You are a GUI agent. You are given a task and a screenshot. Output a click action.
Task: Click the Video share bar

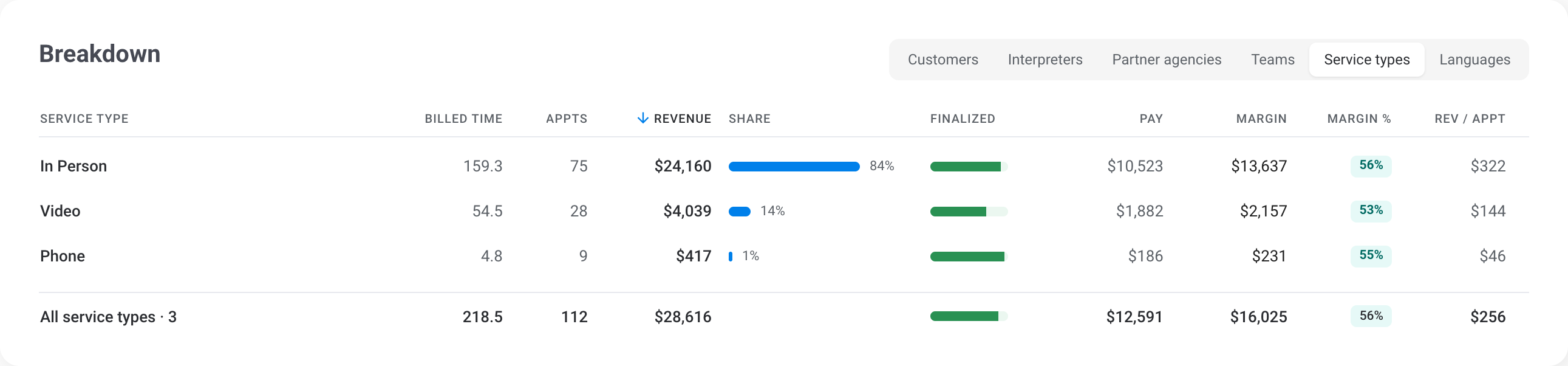coord(740,212)
